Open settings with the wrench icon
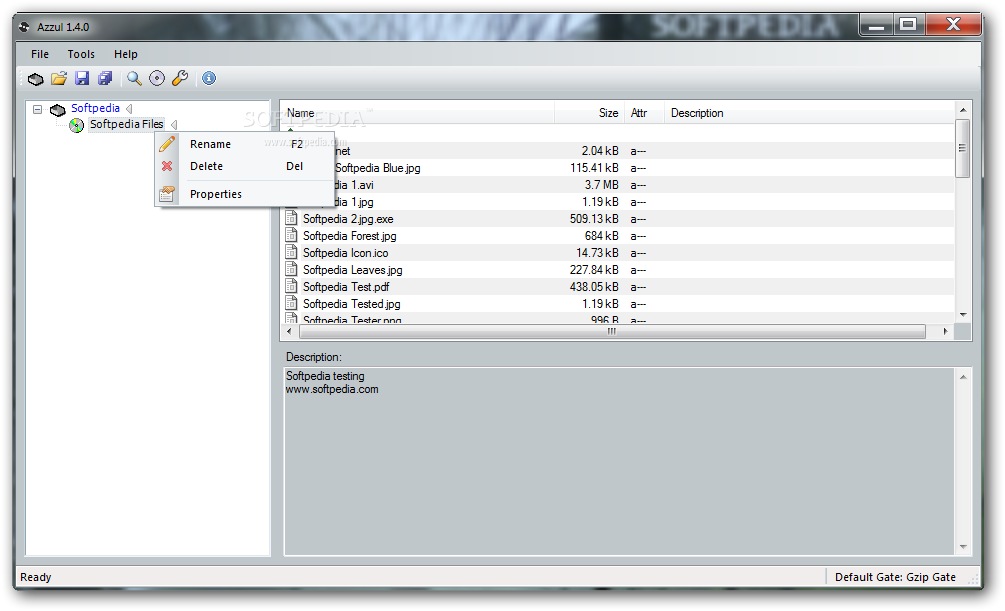 (180, 78)
